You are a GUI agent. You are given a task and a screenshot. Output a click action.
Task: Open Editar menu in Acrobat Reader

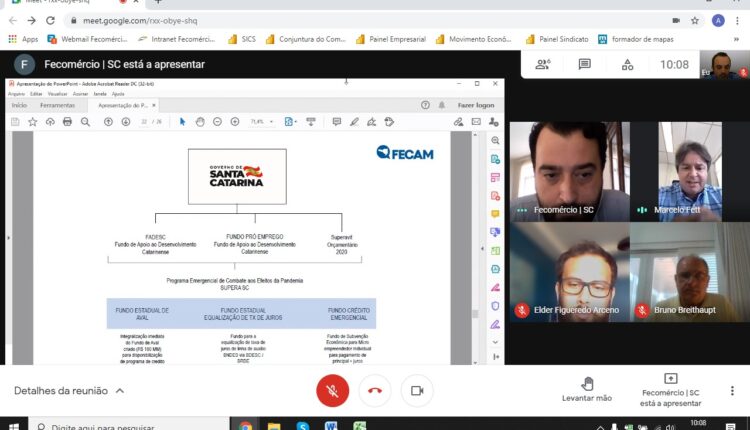pyautogui.click(x=36, y=94)
